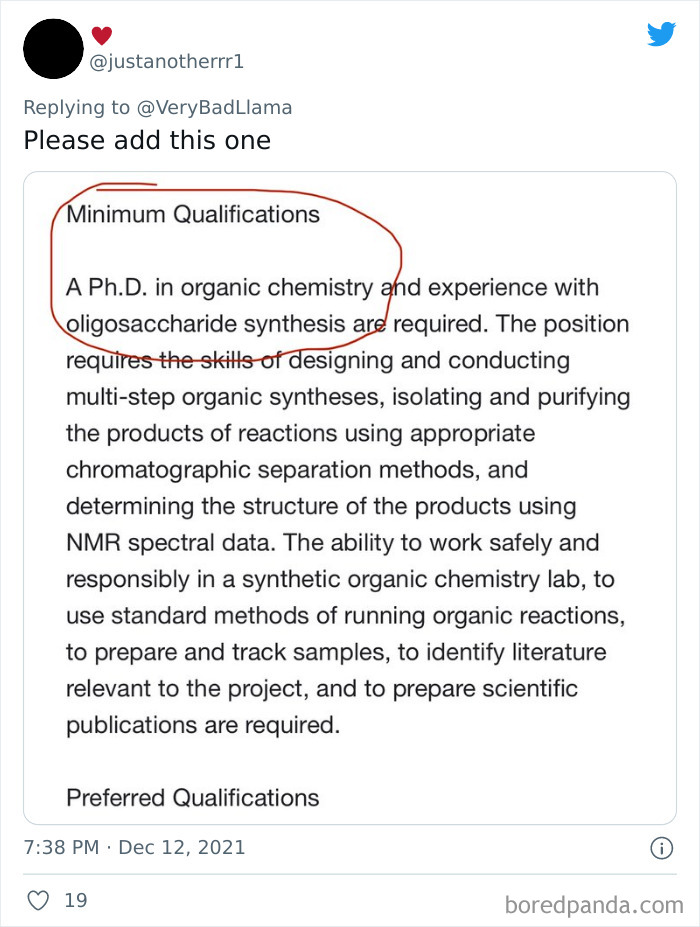The image size is (700, 927).
Task: Click the Twitter bird logo
Action: [x=661, y=35]
